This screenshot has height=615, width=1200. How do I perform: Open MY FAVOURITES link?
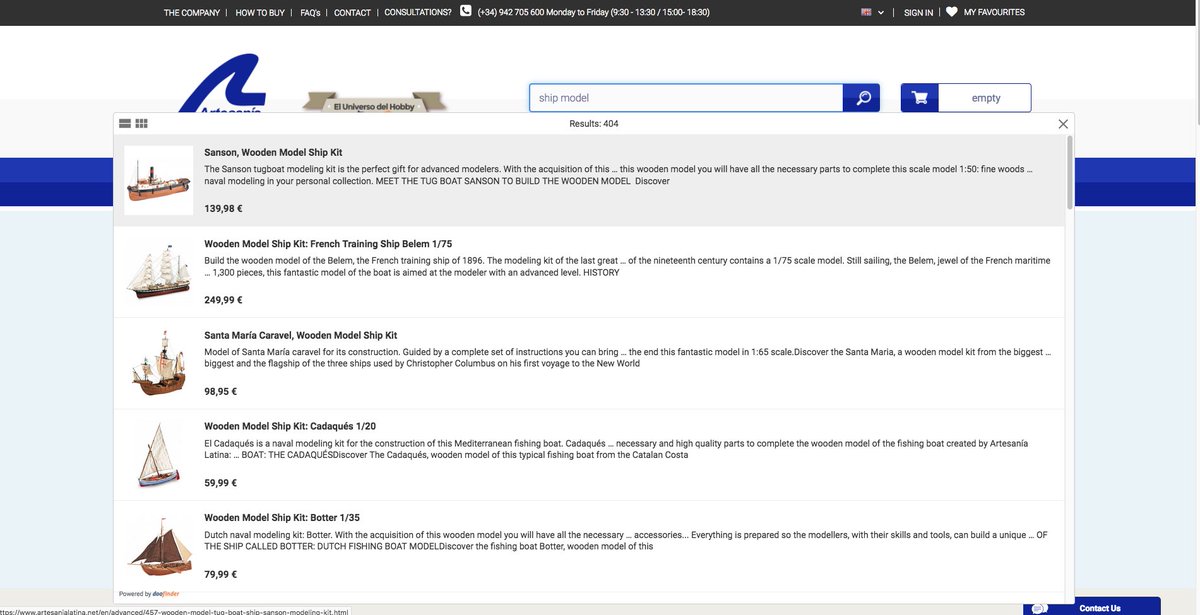point(994,13)
